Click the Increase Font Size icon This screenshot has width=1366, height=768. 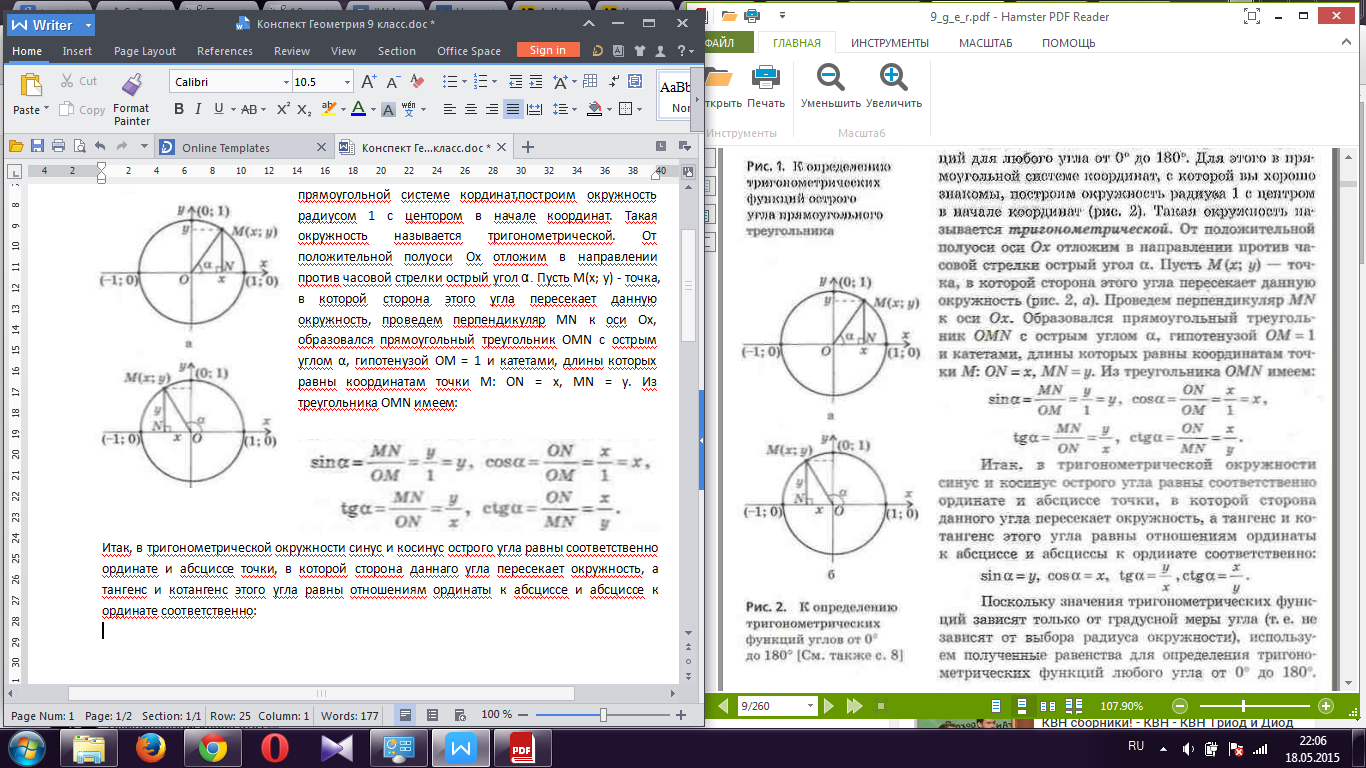[368, 82]
